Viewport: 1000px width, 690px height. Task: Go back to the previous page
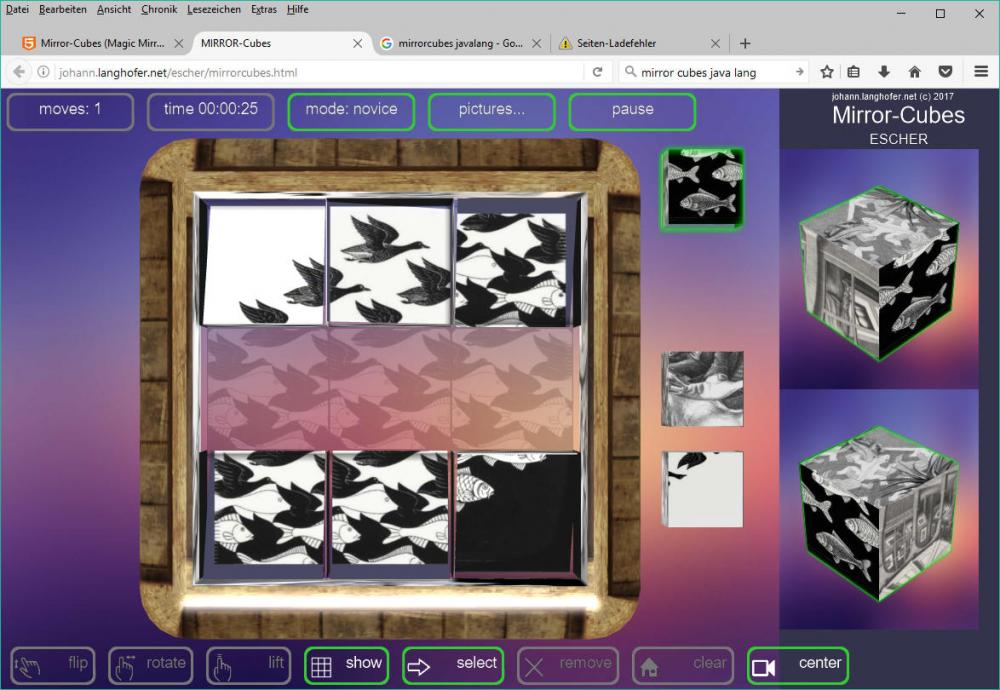tap(18, 72)
